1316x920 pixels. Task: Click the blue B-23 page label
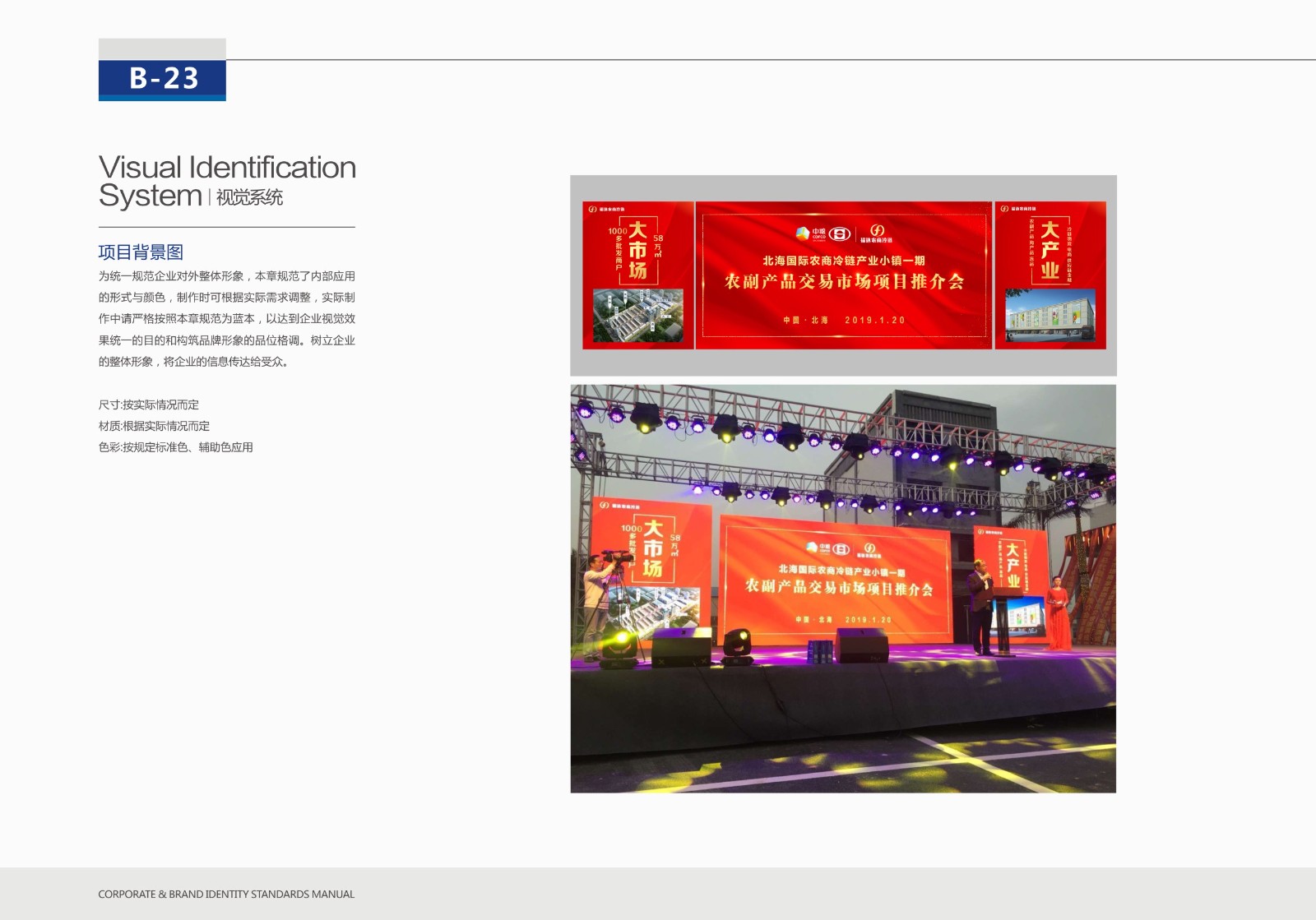tap(162, 79)
